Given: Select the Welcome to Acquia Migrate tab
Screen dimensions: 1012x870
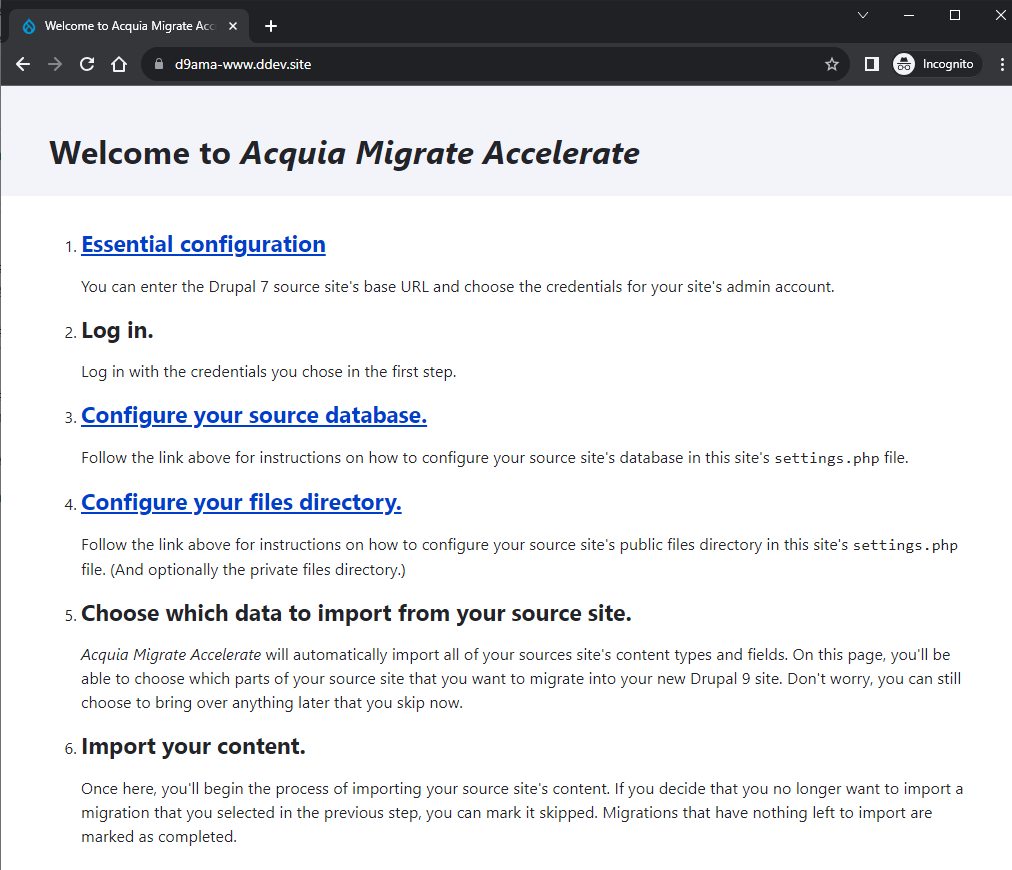Looking at the screenshot, I should (130, 26).
